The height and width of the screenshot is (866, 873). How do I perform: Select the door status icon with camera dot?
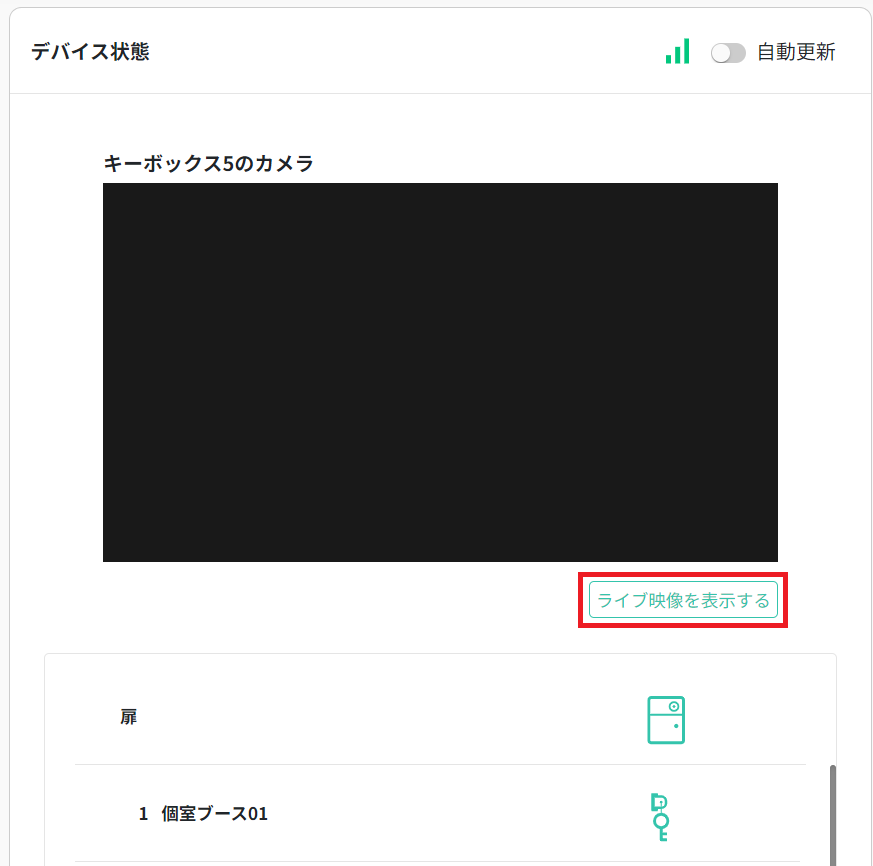[x=668, y=720]
